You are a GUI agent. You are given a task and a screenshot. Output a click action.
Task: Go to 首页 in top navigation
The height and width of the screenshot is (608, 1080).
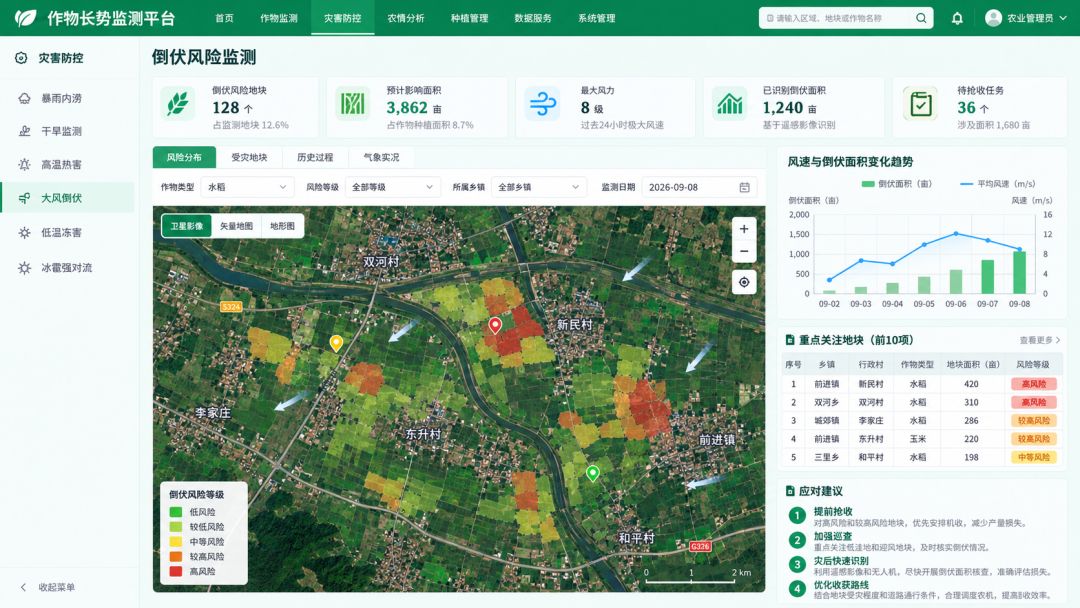point(225,18)
